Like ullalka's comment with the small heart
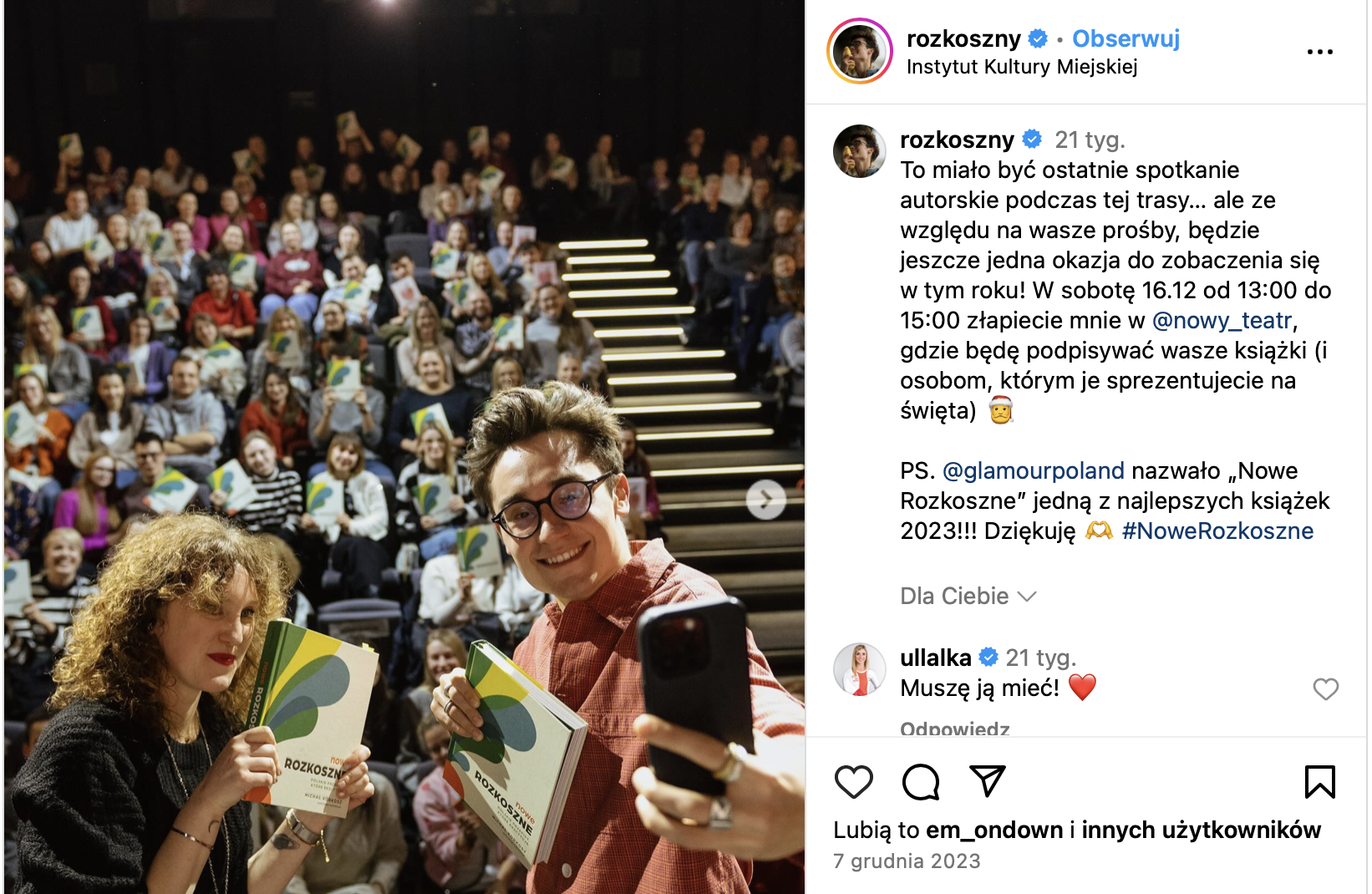 click(x=1326, y=688)
